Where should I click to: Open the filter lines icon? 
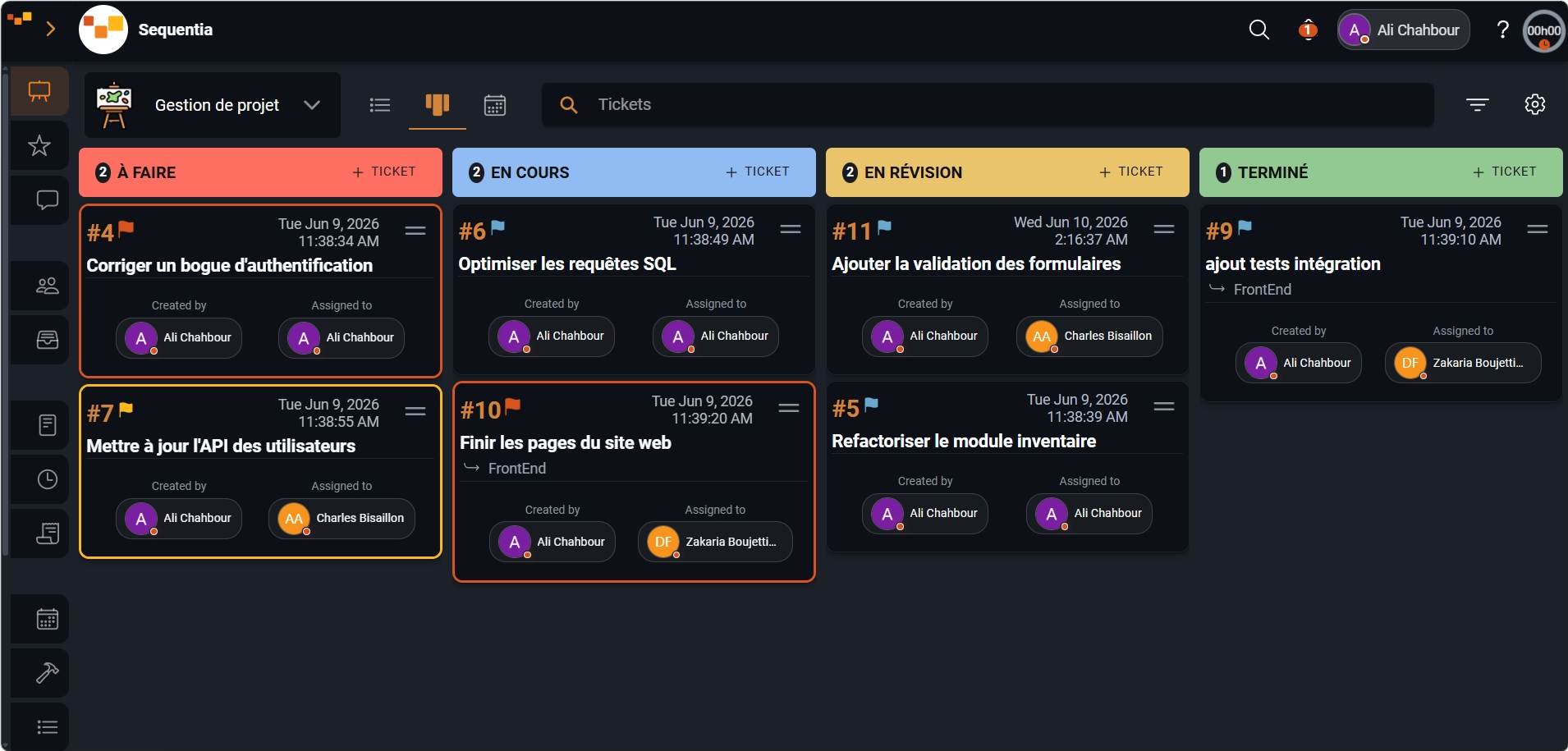[x=1477, y=104]
